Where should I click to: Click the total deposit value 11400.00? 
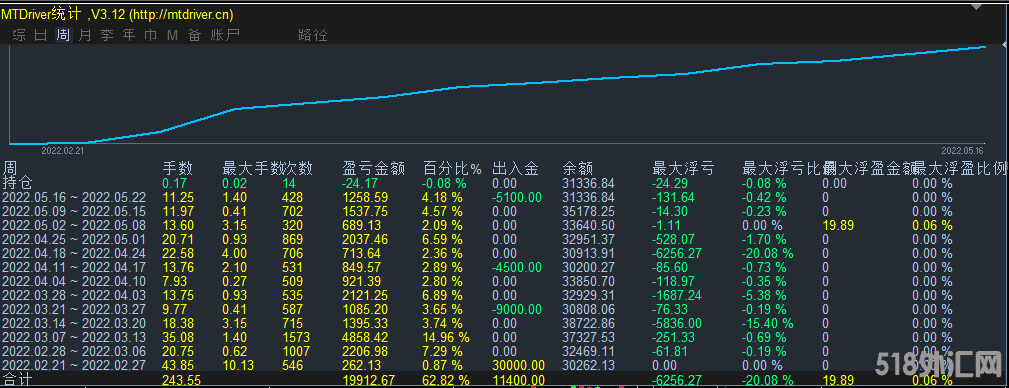tap(519, 380)
